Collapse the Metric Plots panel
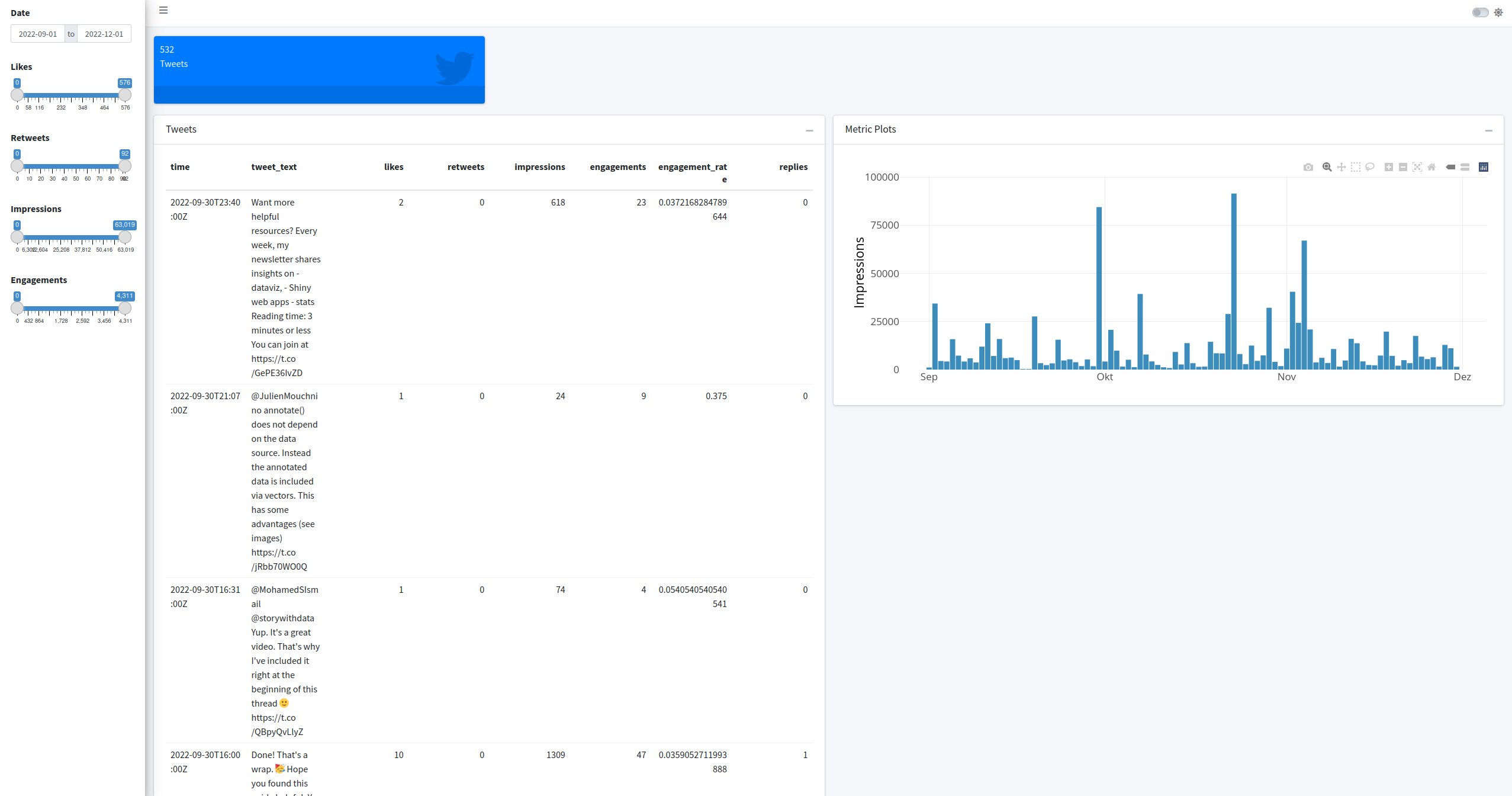The height and width of the screenshot is (796, 1512). (1490, 131)
